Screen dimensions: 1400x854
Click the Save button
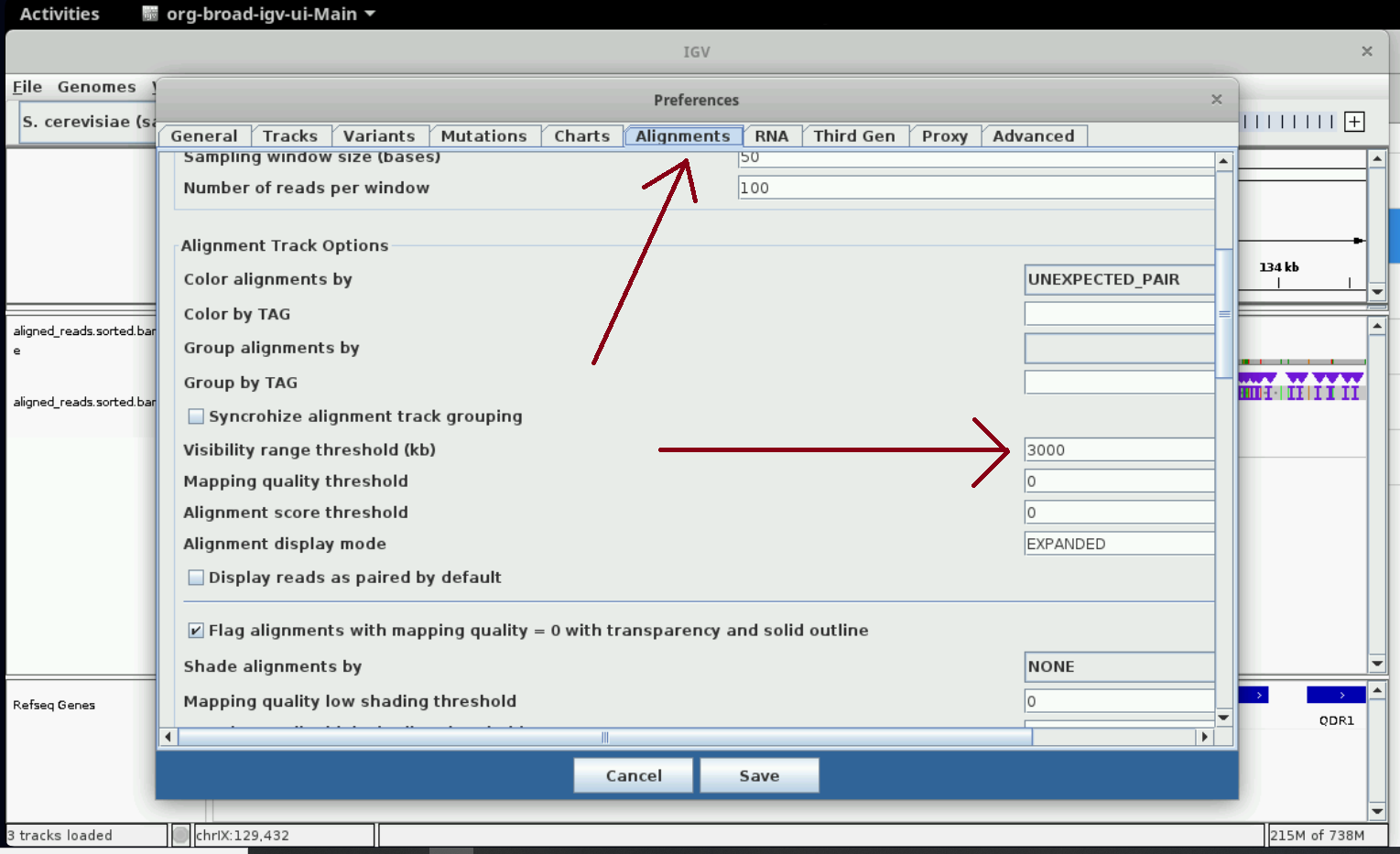[x=758, y=774]
